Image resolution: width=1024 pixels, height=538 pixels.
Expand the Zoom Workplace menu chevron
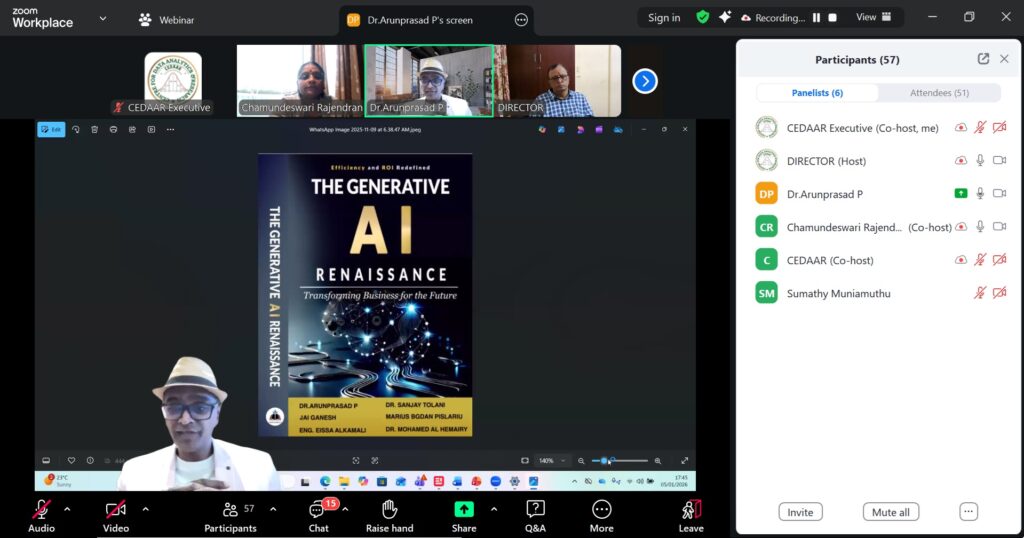[x=102, y=18]
